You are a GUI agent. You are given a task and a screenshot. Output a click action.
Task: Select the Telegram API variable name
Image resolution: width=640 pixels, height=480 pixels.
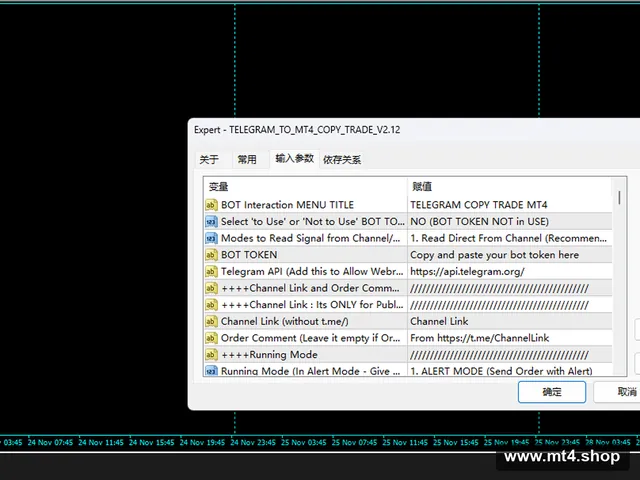(x=312, y=271)
